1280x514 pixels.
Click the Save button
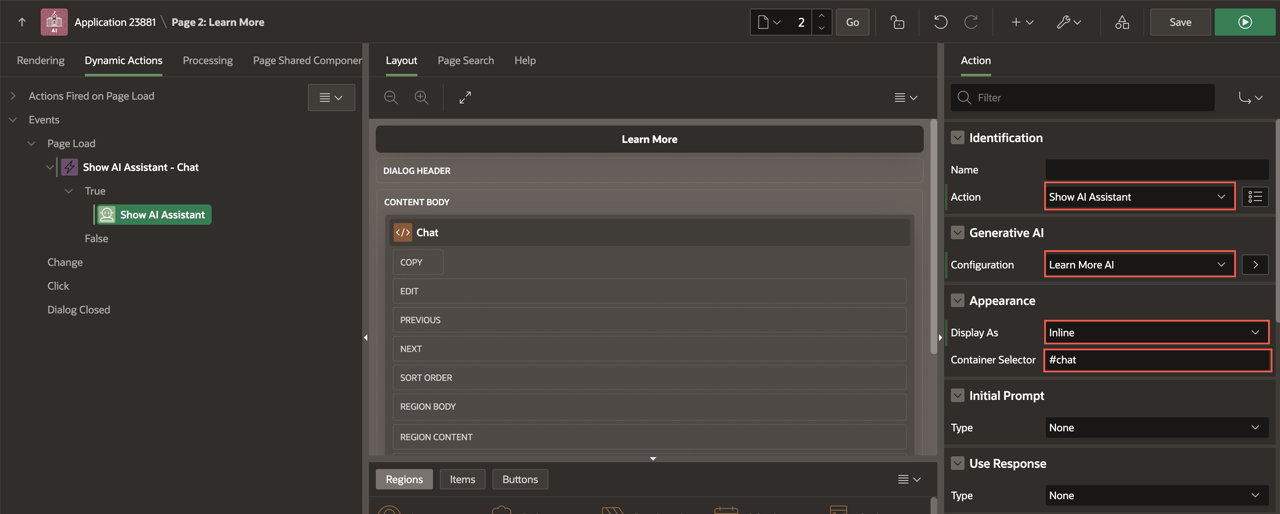[1180, 22]
